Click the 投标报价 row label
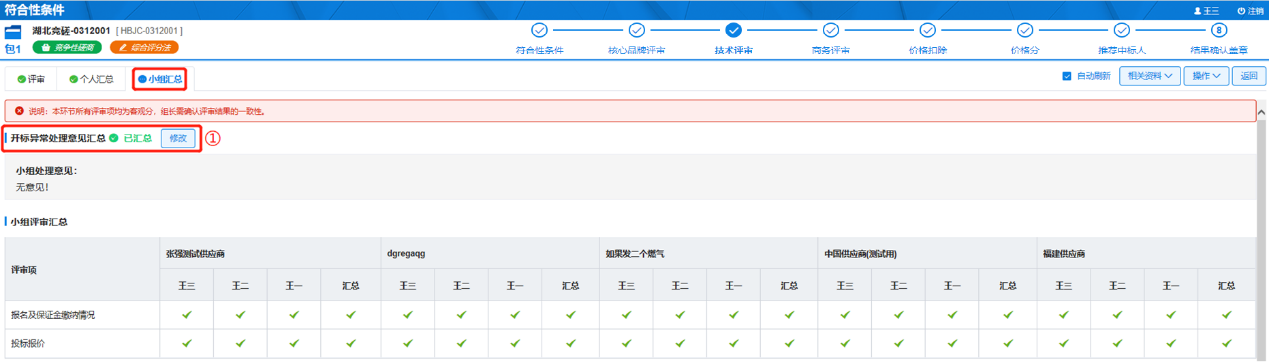This screenshot has height=364, width=1269. tap(27, 342)
